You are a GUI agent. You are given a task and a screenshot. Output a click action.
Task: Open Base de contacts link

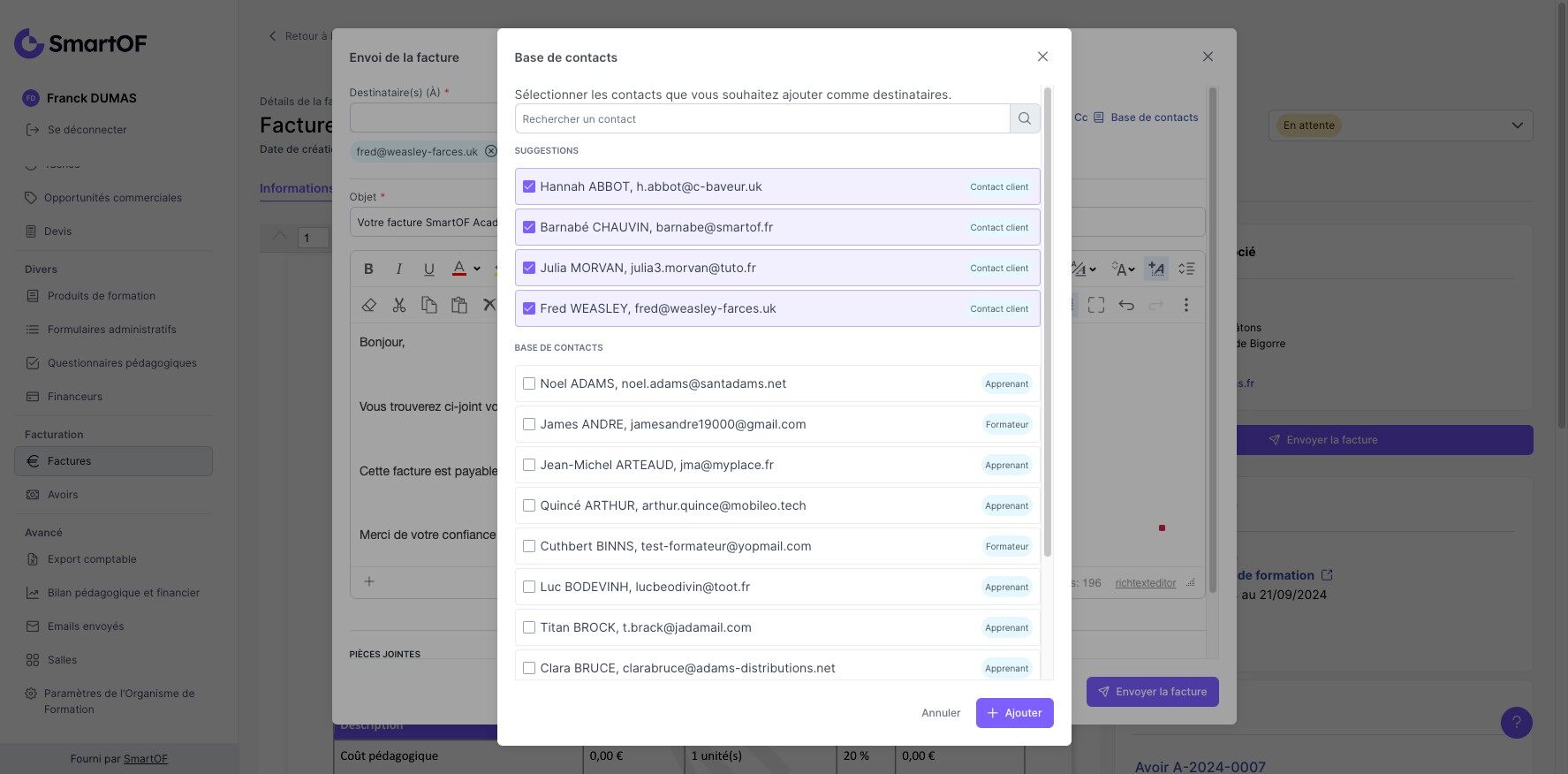pyautogui.click(x=1146, y=118)
